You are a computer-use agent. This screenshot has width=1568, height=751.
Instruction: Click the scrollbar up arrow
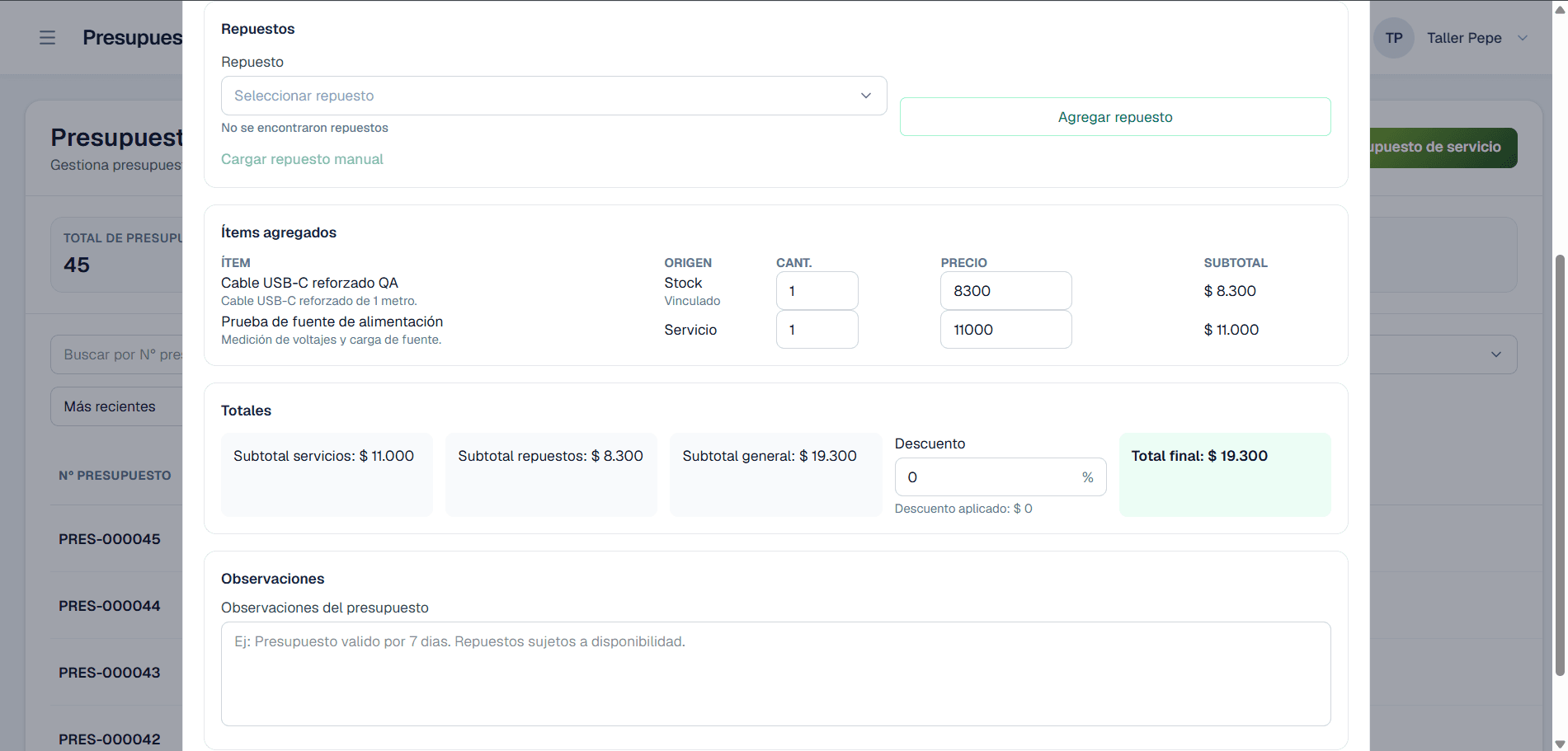pyautogui.click(x=1560, y=8)
